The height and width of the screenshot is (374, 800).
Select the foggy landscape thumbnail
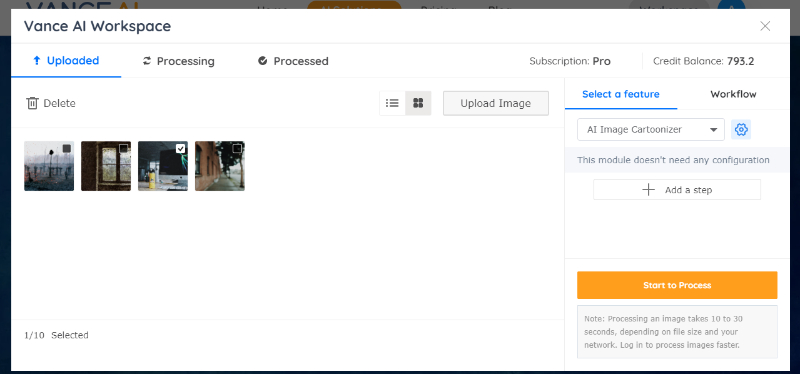click(x=49, y=166)
